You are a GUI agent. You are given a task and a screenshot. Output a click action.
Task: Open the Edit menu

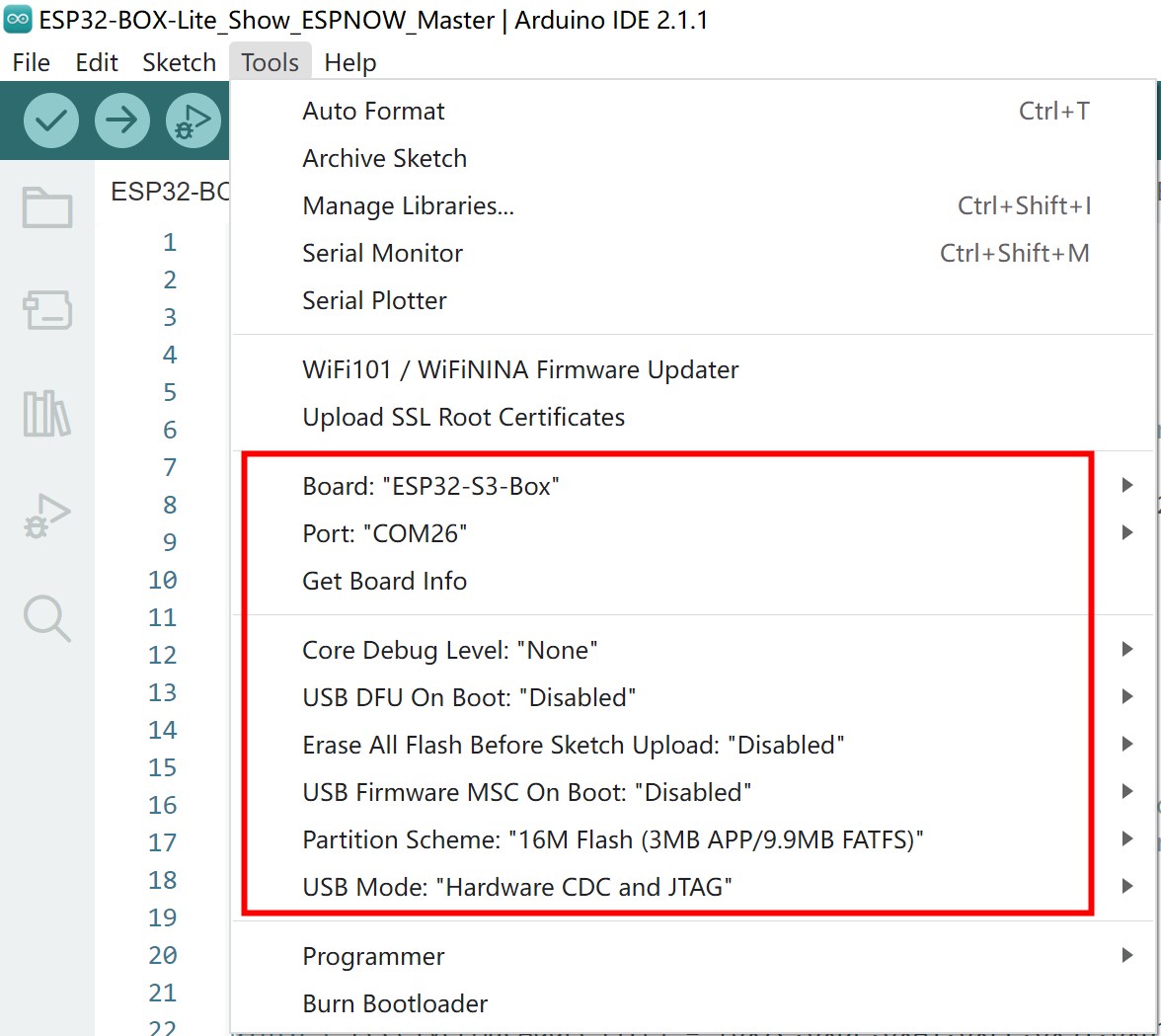(x=97, y=62)
